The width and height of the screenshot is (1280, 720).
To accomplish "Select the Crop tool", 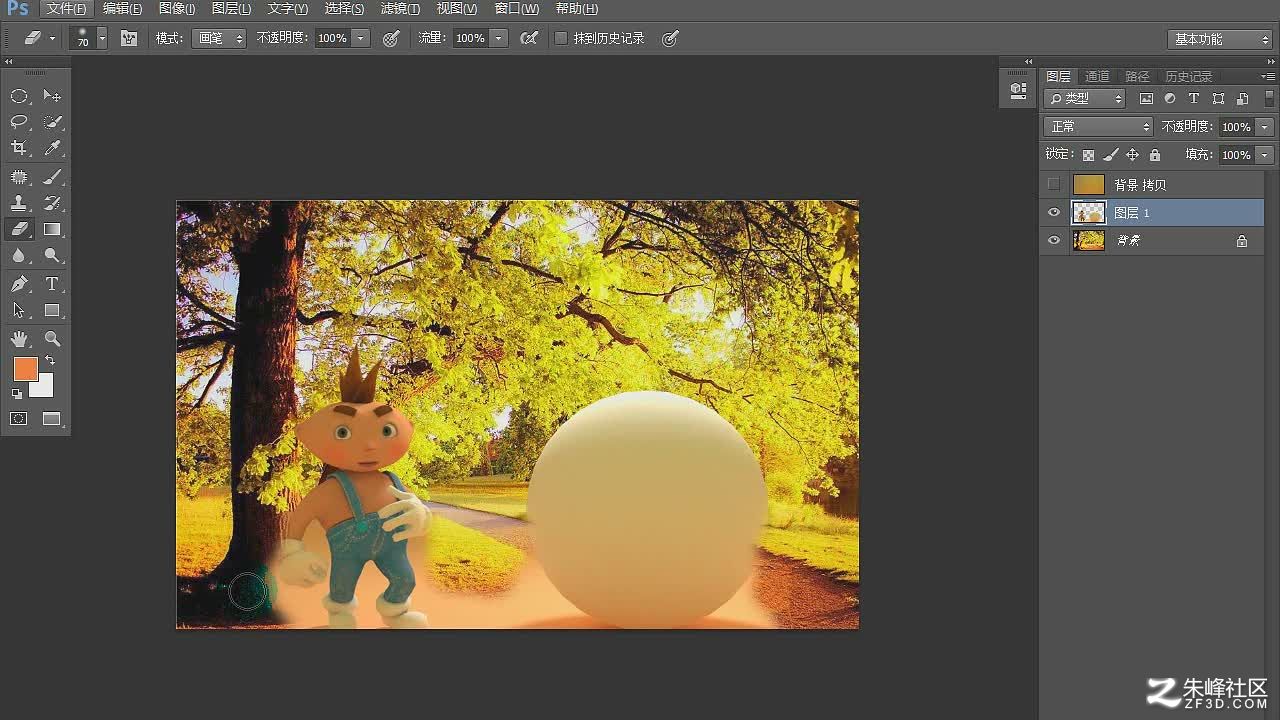I will coord(19,148).
